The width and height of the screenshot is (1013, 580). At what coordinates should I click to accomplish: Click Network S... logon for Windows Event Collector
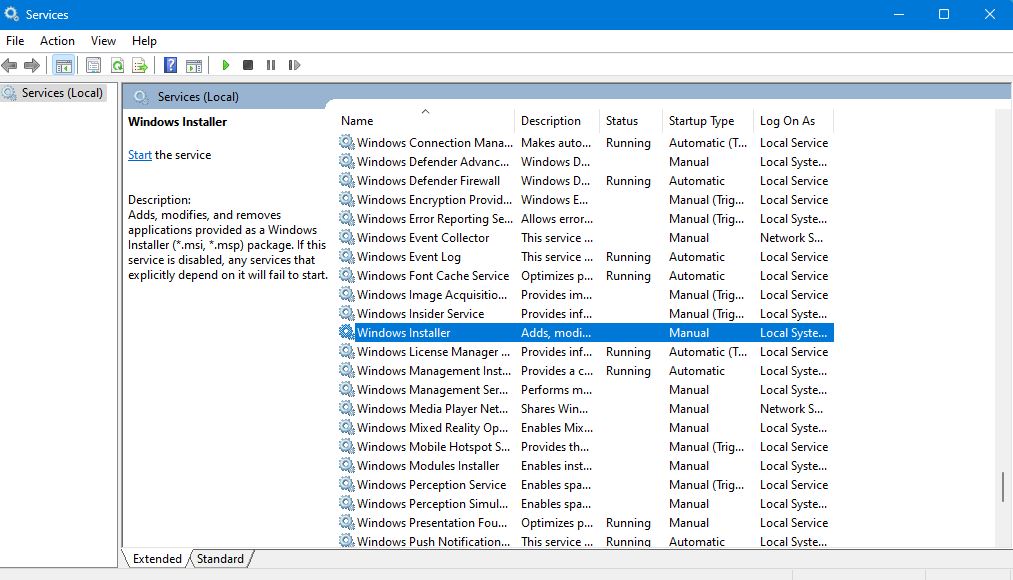click(x=791, y=238)
